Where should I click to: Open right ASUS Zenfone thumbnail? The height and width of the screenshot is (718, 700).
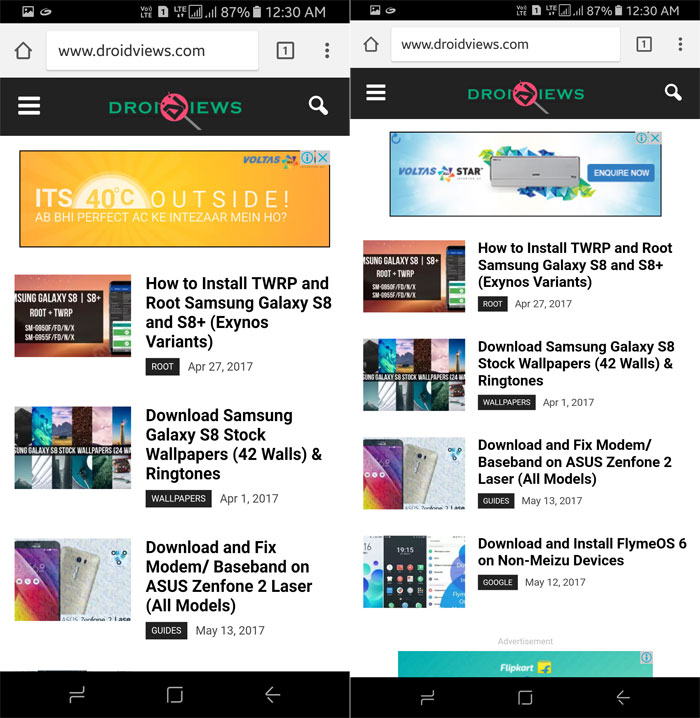point(414,473)
